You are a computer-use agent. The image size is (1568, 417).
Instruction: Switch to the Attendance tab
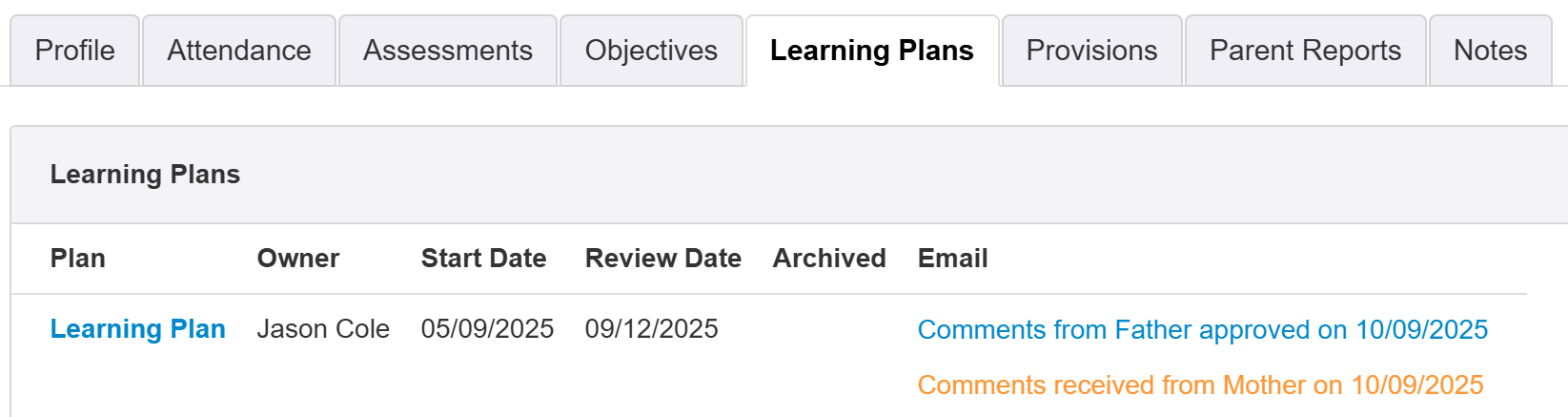click(x=239, y=51)
